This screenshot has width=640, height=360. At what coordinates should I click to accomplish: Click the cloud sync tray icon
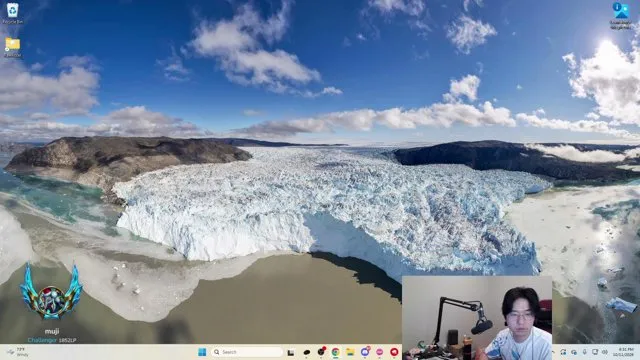pos(574,352)
